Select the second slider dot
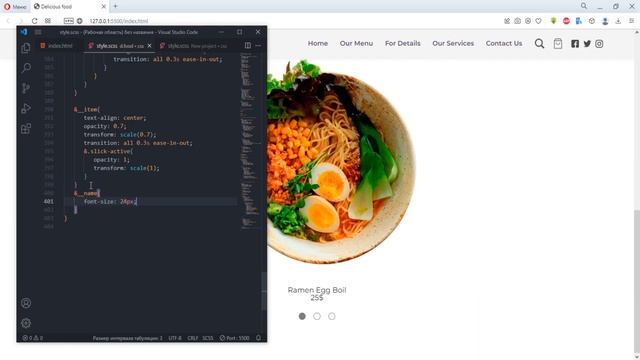 [317, 316]
